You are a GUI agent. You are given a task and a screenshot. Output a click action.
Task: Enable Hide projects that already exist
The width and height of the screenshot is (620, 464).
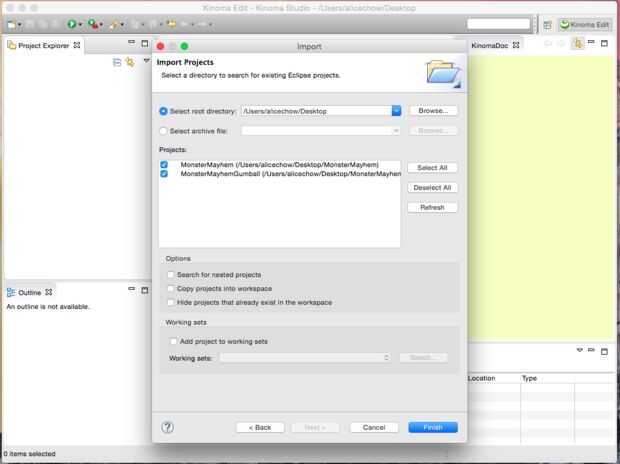click(x=171, y=302)
